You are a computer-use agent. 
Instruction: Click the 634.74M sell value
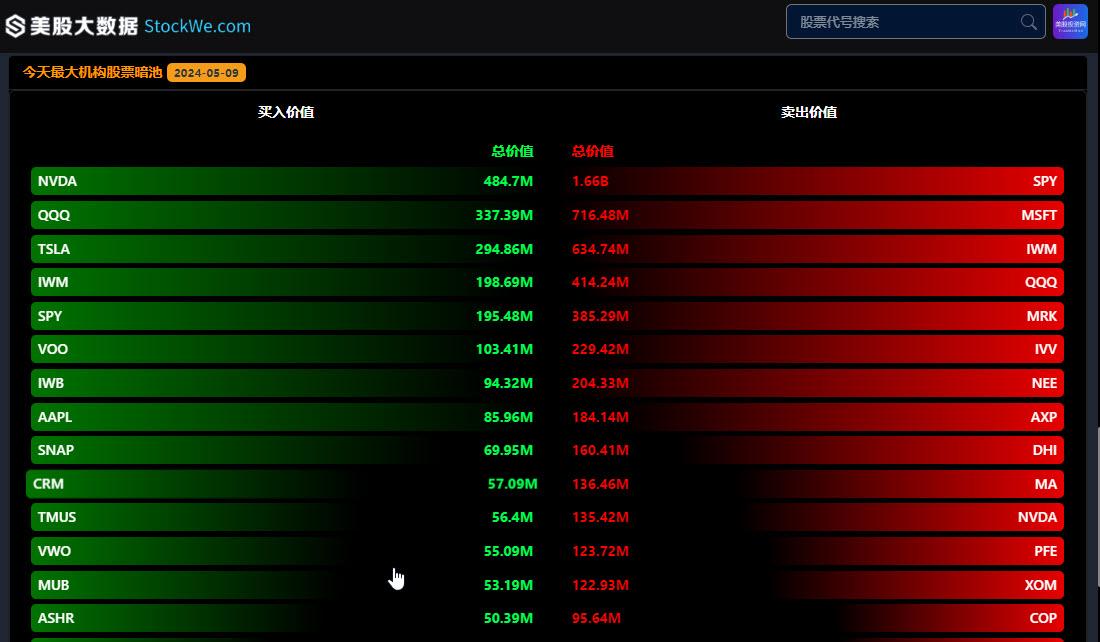coord(601,249)
